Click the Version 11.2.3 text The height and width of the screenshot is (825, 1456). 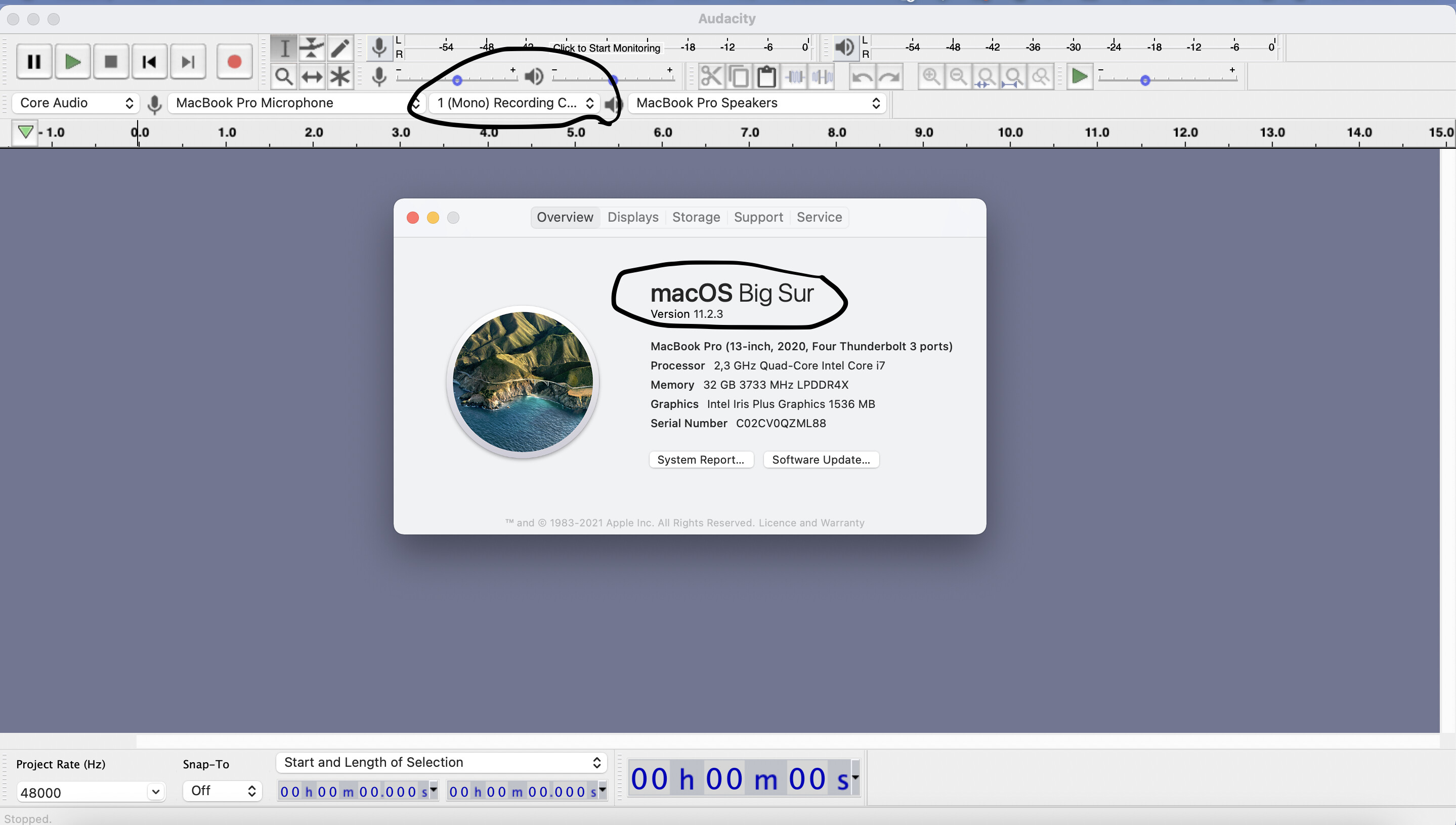click(687, 314)
